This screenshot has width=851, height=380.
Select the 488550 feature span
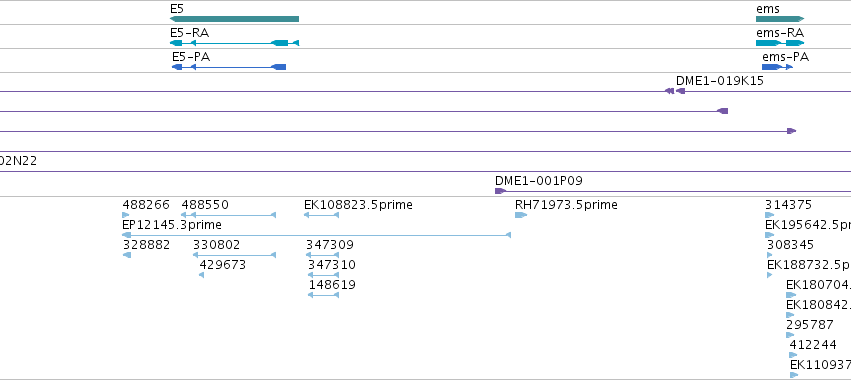click(228, 215)
